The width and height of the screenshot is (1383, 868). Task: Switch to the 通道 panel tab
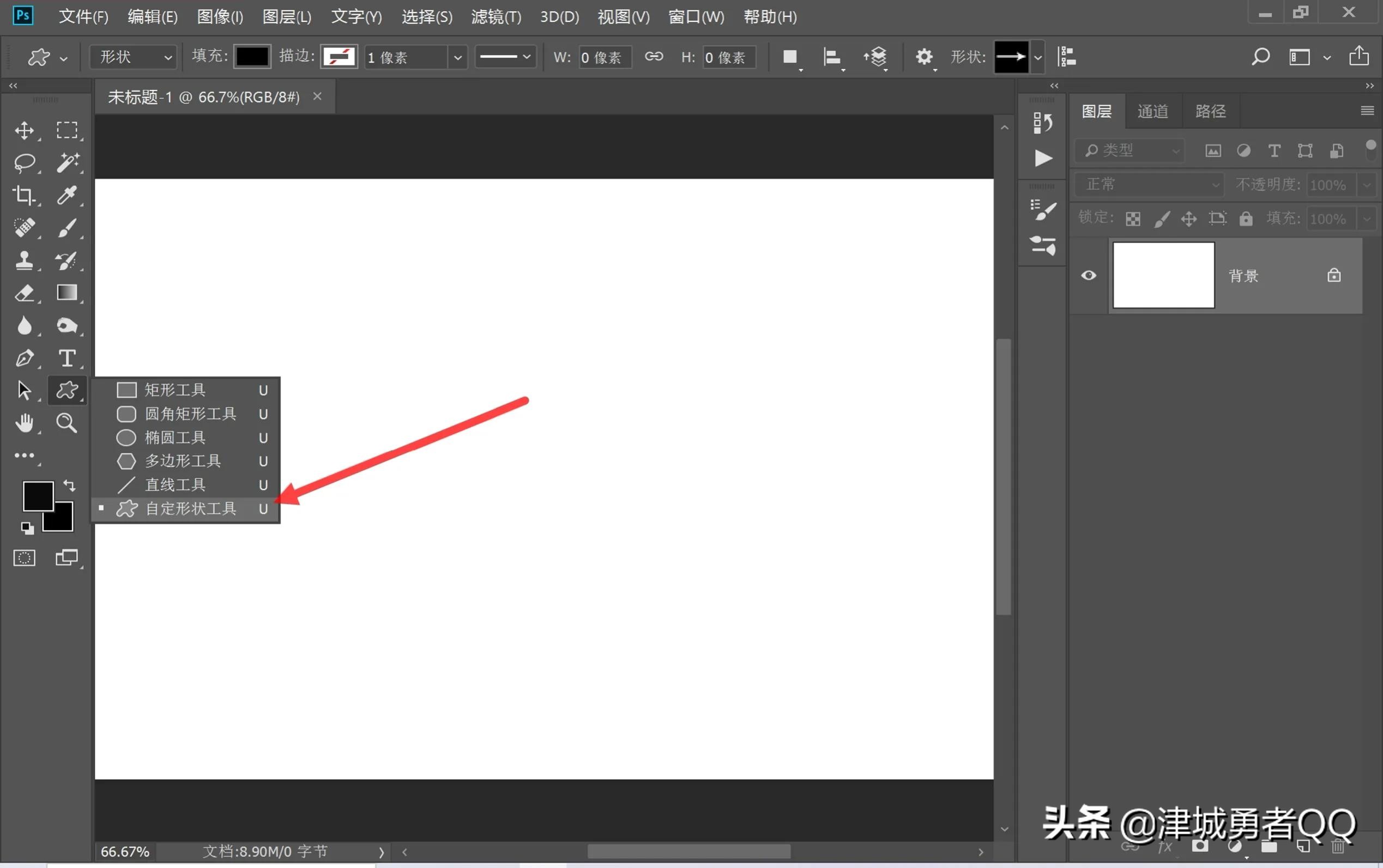(1153, 111)
